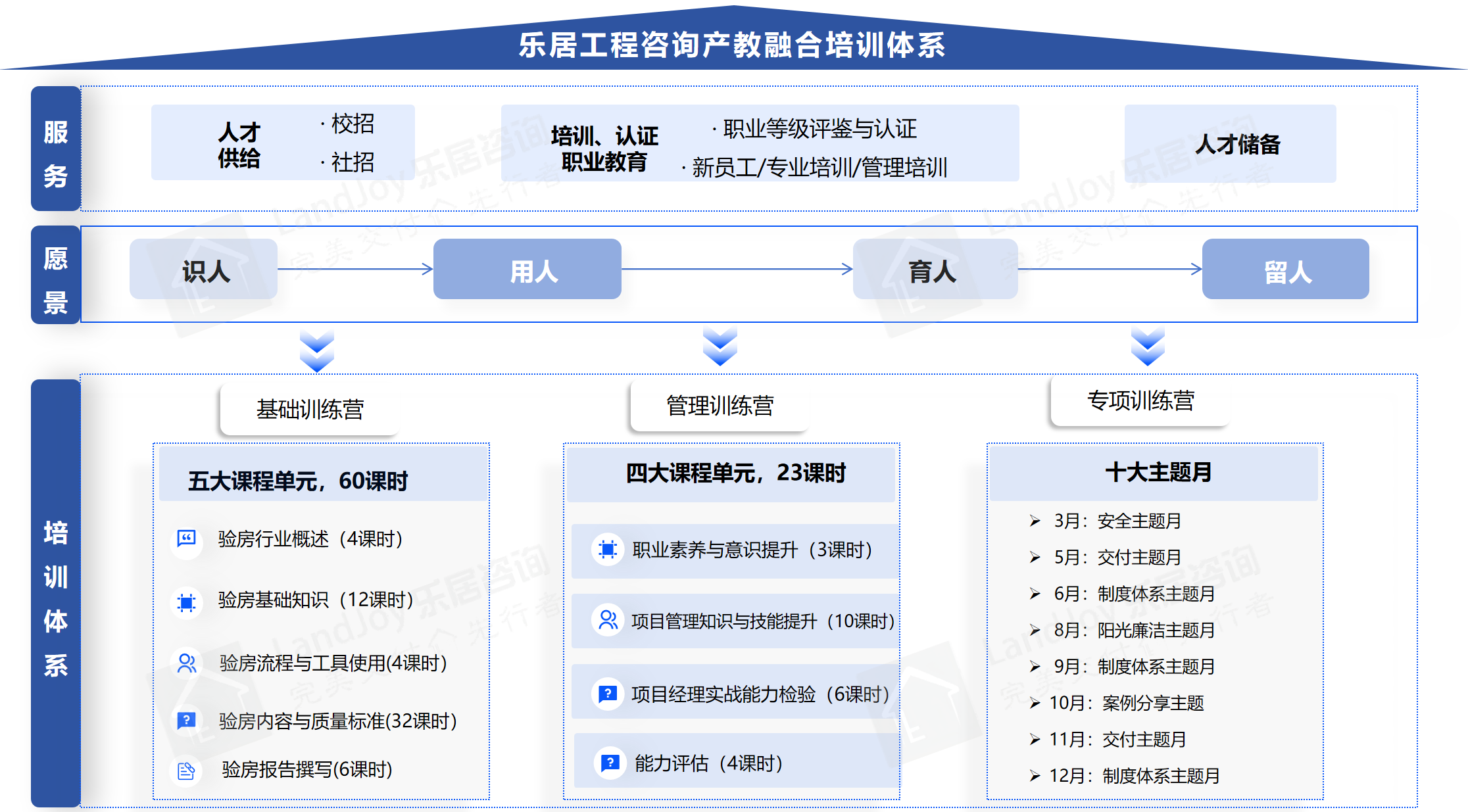
Task: Click the text 11月：交付主题月
Action: pyautogui.click(x=1117, y=740)
